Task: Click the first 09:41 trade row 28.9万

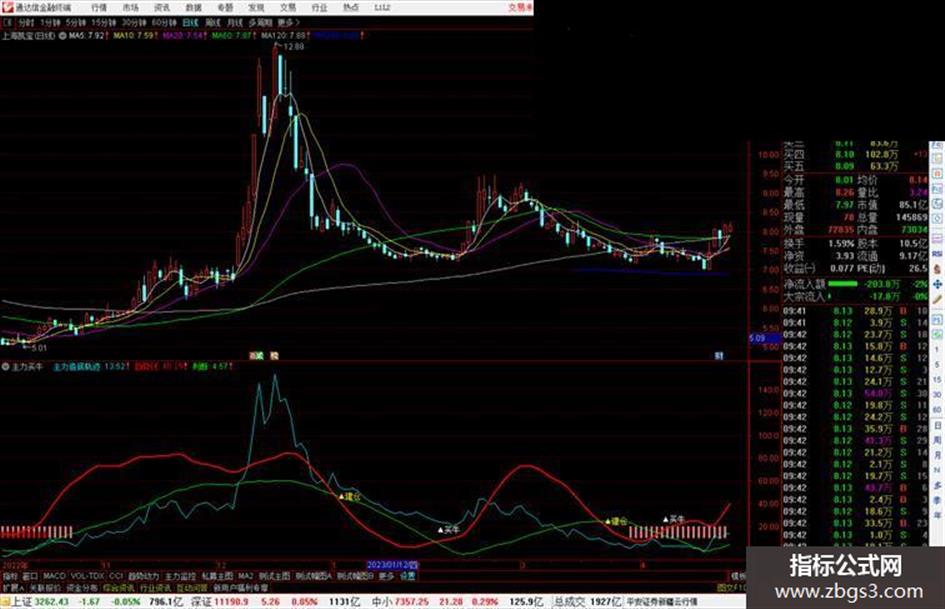Action: pos(855,311)
